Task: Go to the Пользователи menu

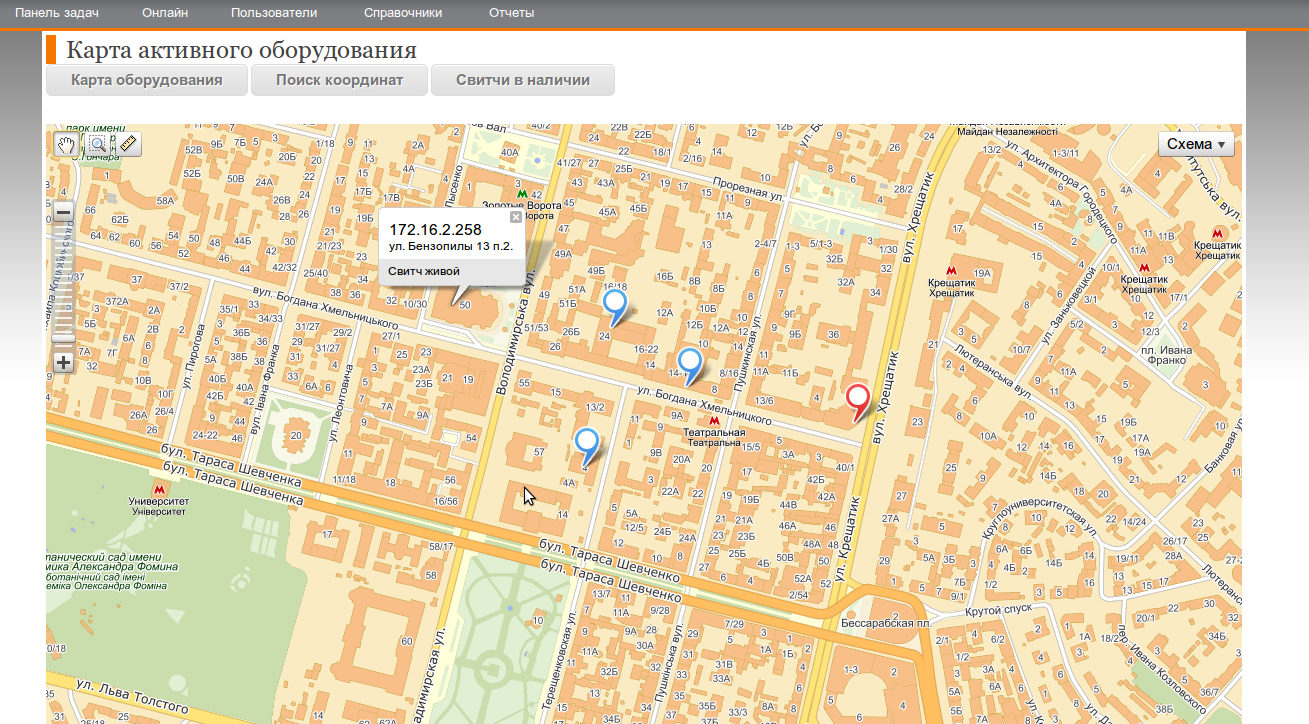Action: tap(274, 13)
